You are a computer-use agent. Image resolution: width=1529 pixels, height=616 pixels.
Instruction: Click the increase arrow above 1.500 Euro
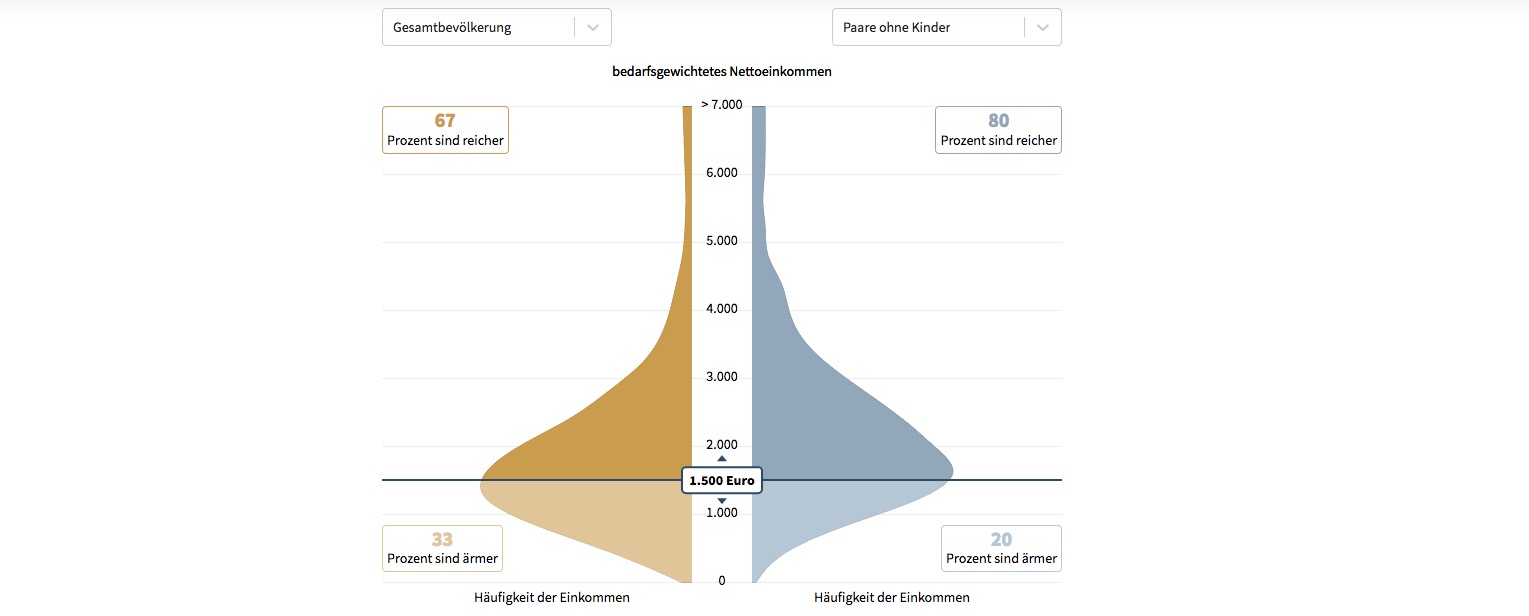click(722, 459)
